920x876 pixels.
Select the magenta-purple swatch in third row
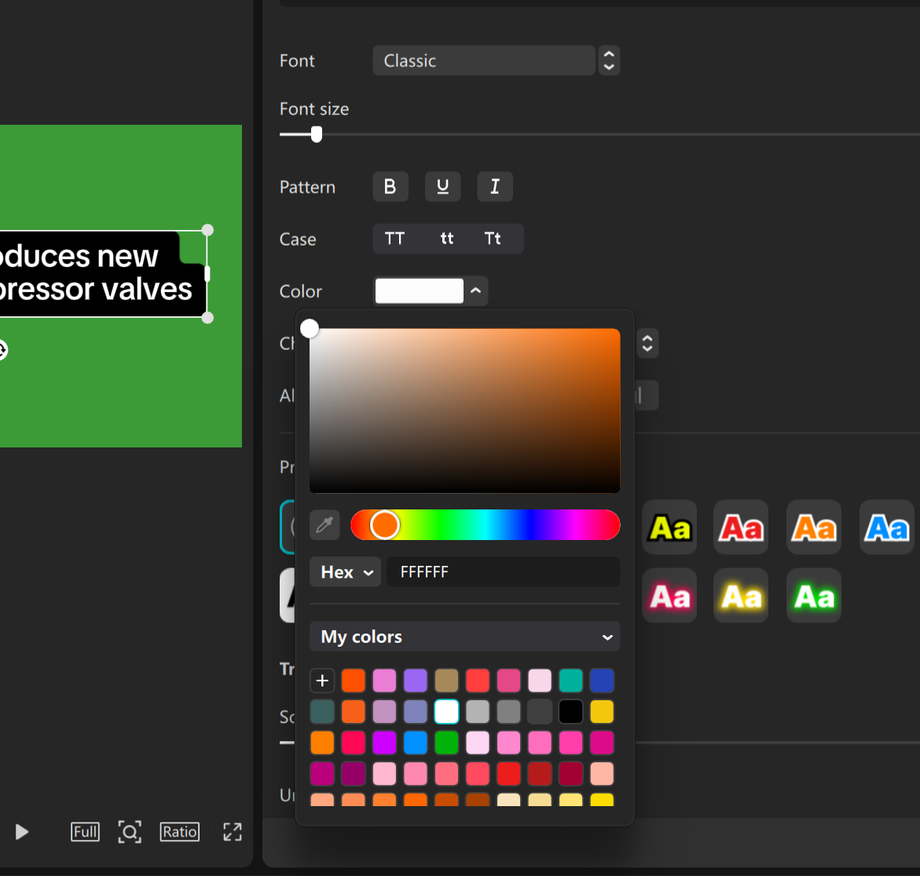[x=384, y=742]
